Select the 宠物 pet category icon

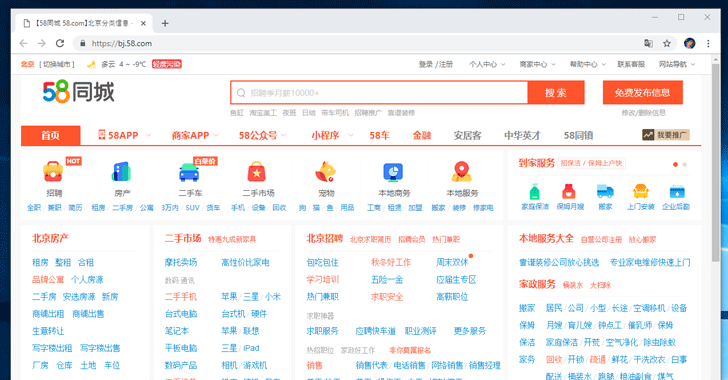(x=325, y=172)
